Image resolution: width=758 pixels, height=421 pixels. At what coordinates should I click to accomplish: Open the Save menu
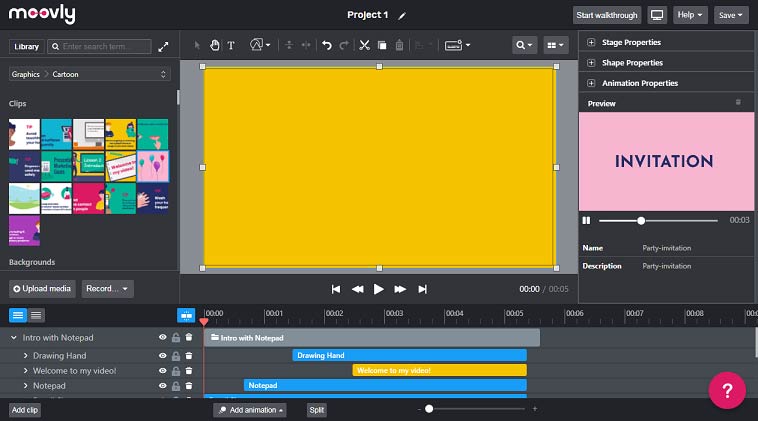(x=730, y=15)
